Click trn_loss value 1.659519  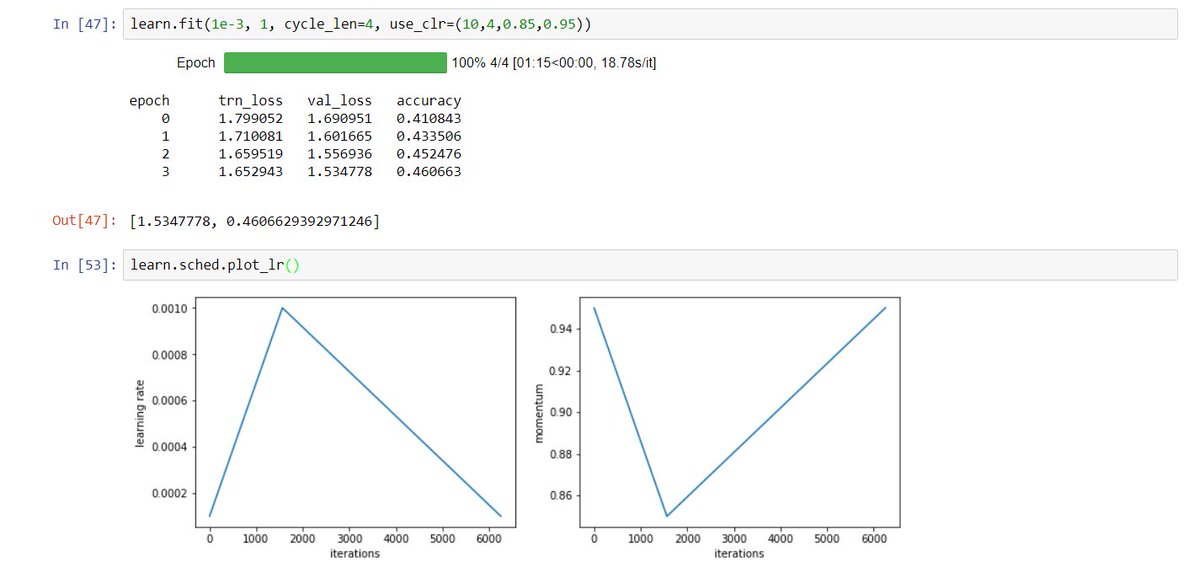coord(250,155)
